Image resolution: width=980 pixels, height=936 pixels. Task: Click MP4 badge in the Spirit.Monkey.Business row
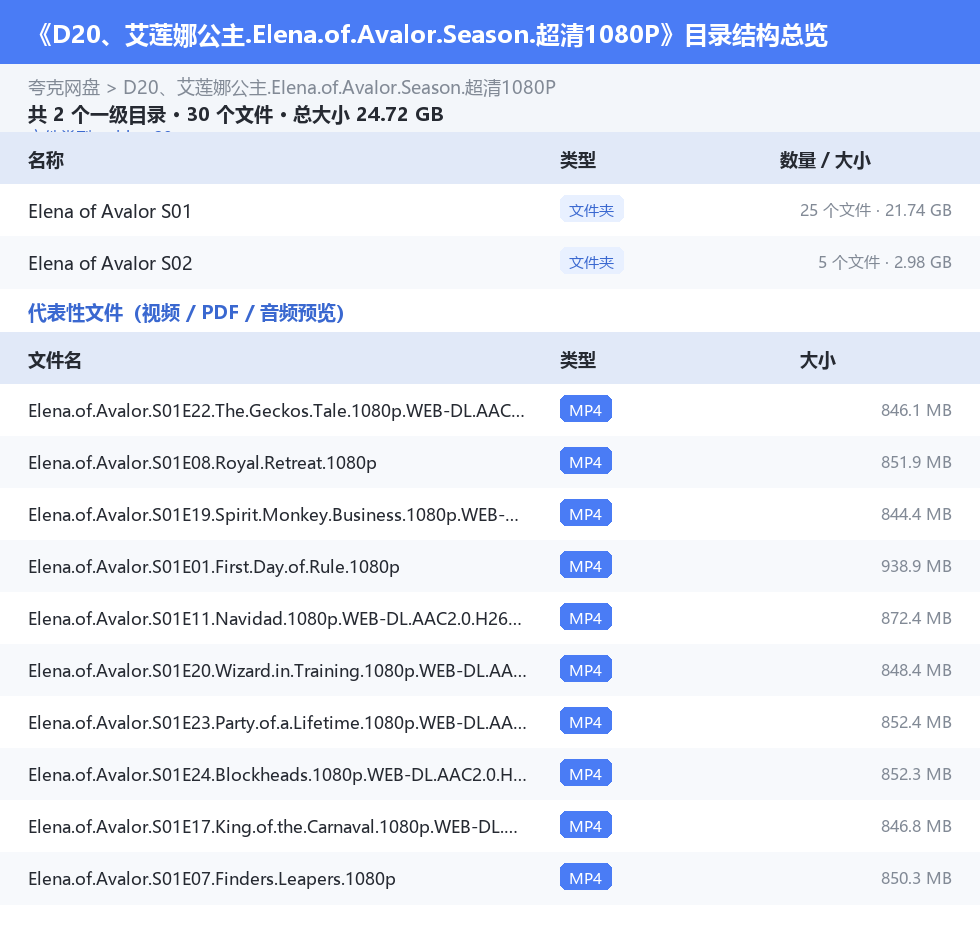(x=586, y=513)
